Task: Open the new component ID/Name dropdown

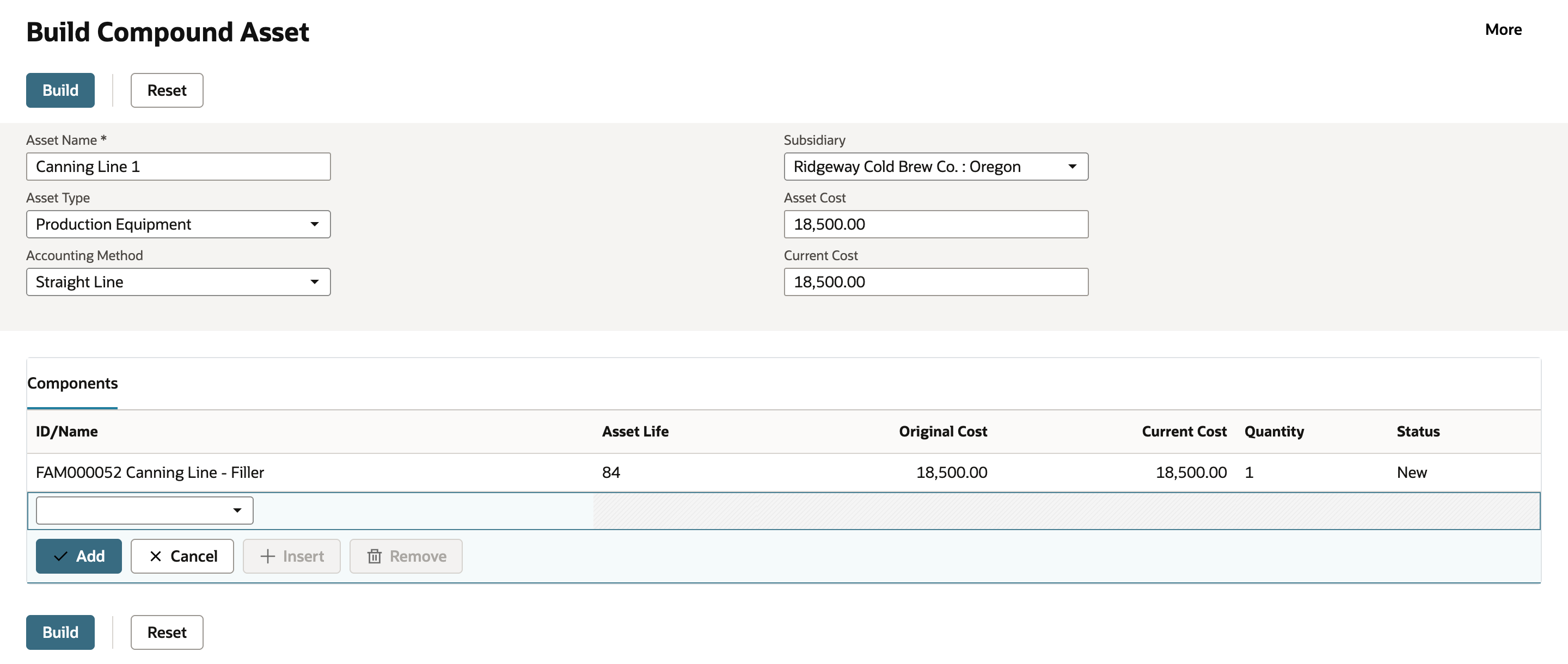Action: [x=145, y=510]
